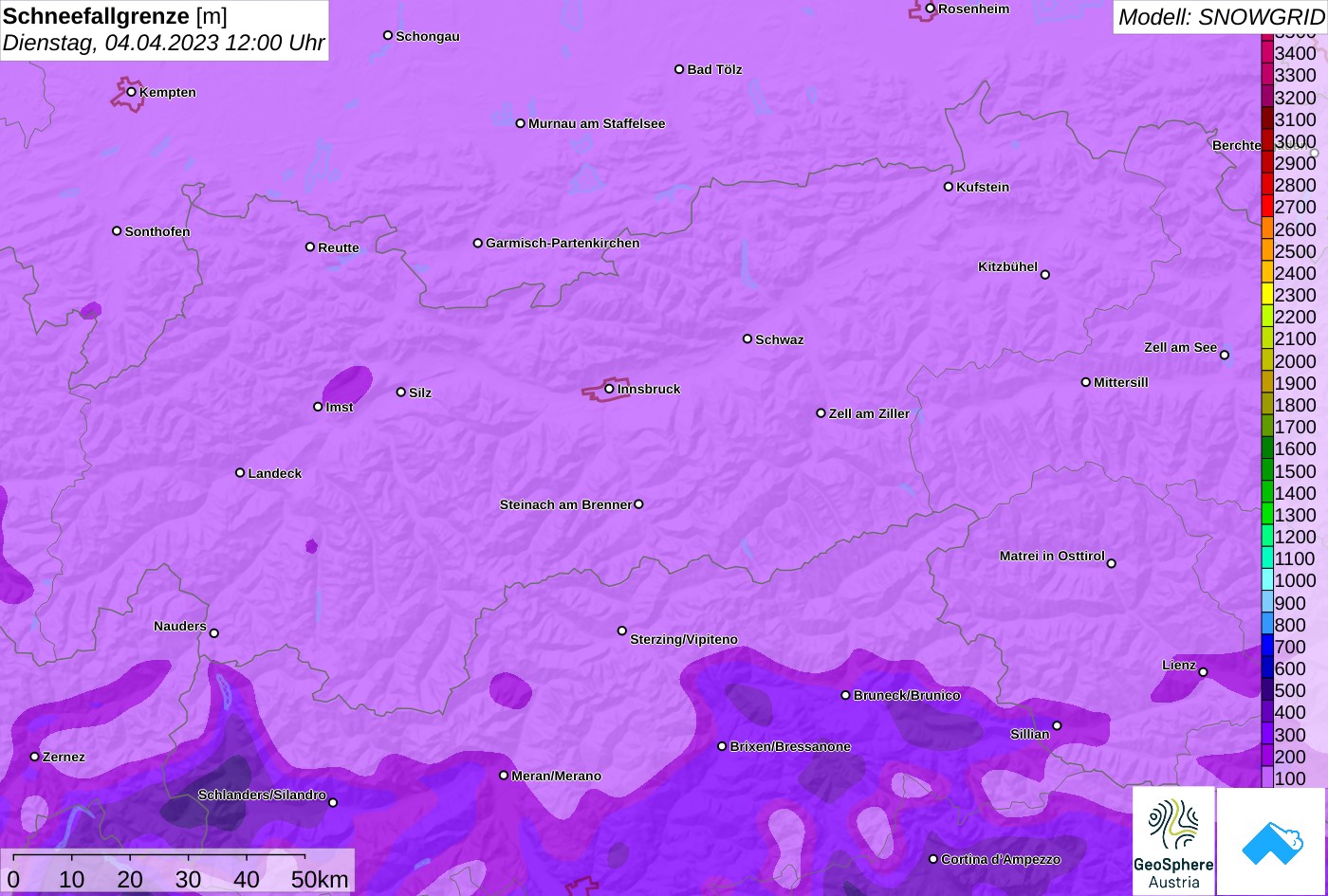Click the Brixen/Bressanone marker
Image resolution: width=1328 pixels, height=896 pixels.
click(x=722, y=746)
